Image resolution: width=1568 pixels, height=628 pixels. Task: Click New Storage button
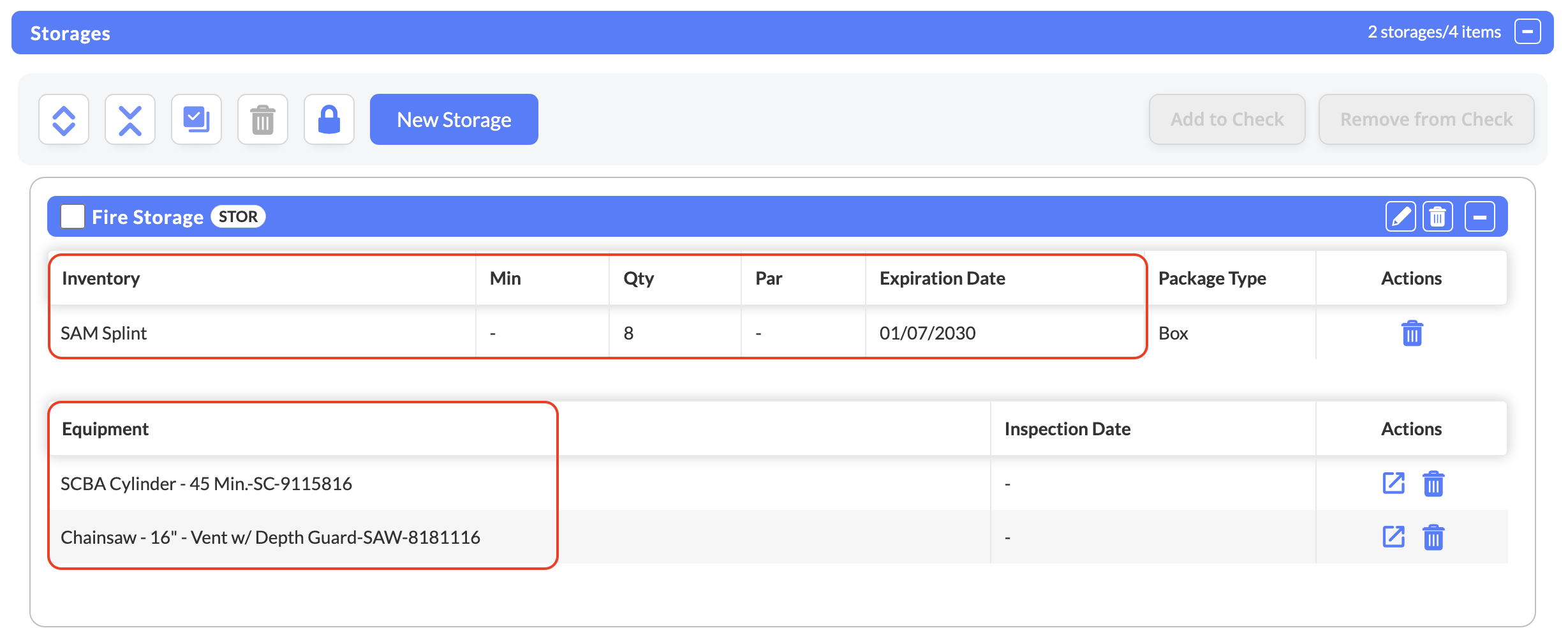(454, 120)
